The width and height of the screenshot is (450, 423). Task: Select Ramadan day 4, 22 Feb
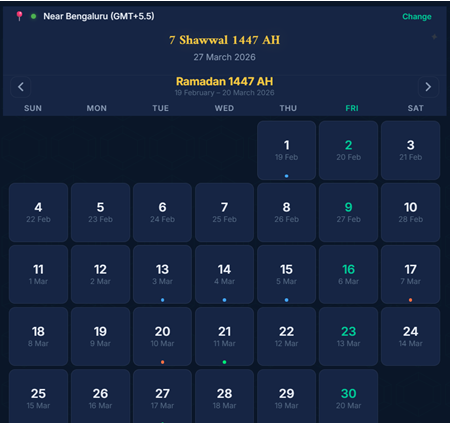(x=38, y=212)
